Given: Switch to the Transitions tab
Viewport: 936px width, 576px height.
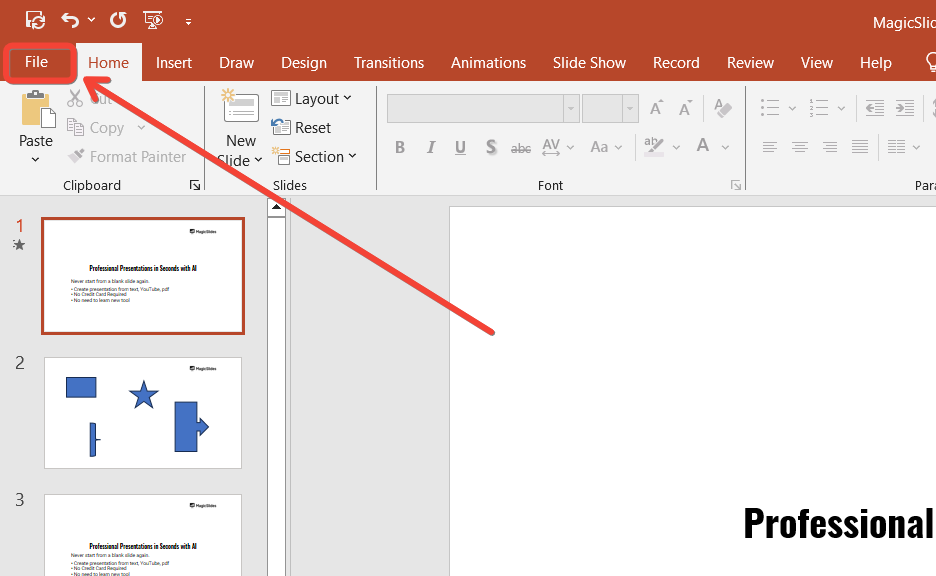Looking at the screenshot, I should pos(389,62).
